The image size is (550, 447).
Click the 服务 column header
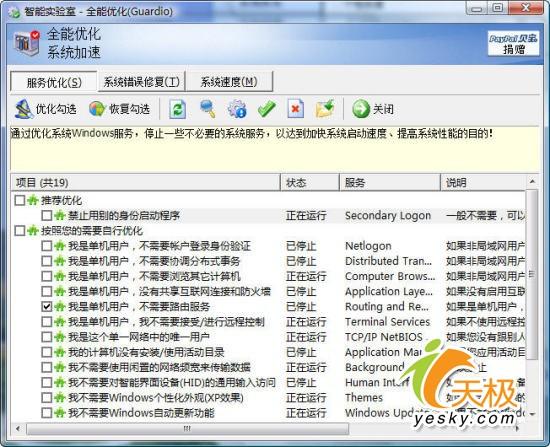pos(390,182)
